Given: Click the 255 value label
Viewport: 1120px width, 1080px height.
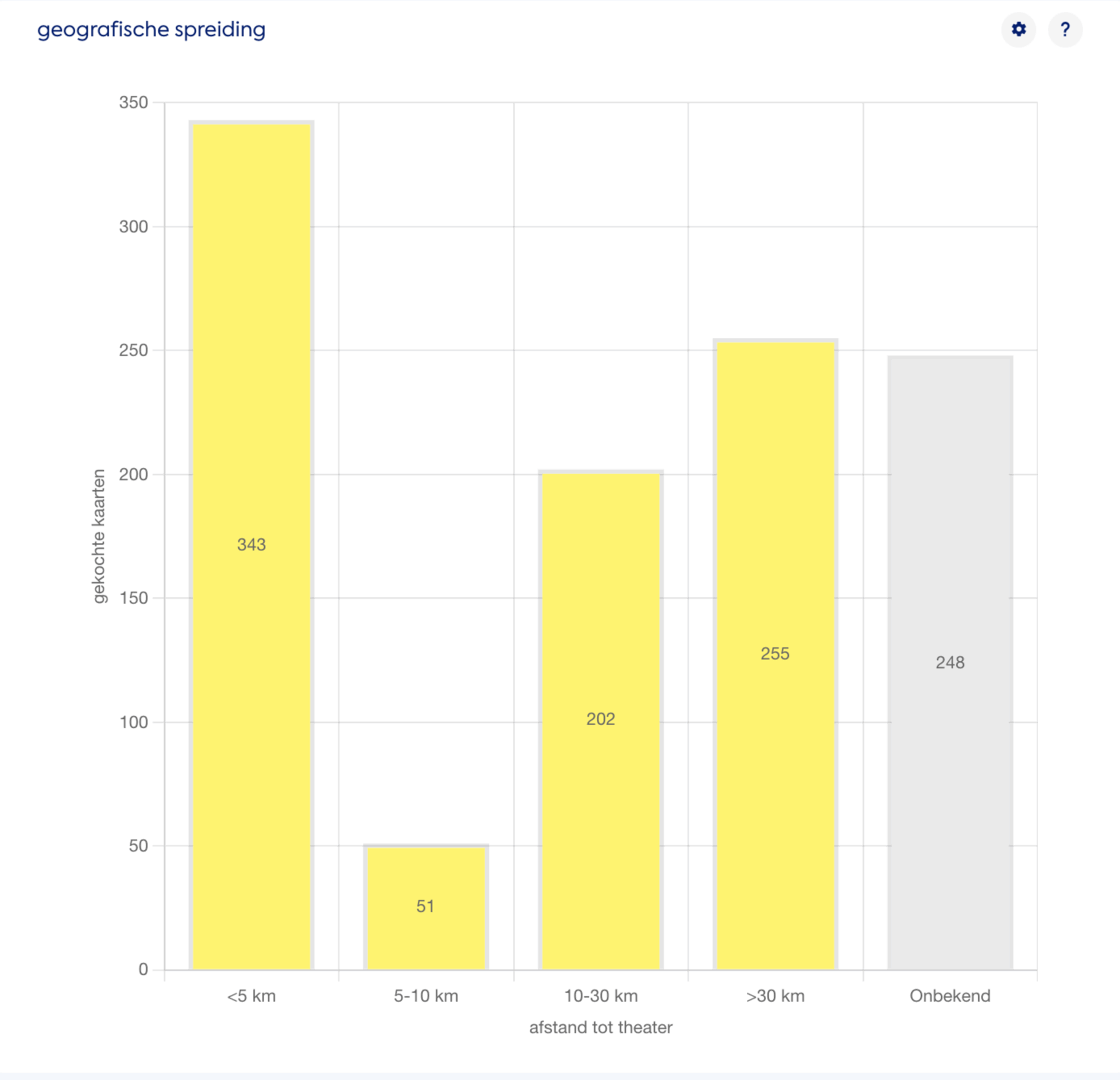Looking at the screenshot, I should [x=775, y=654].
